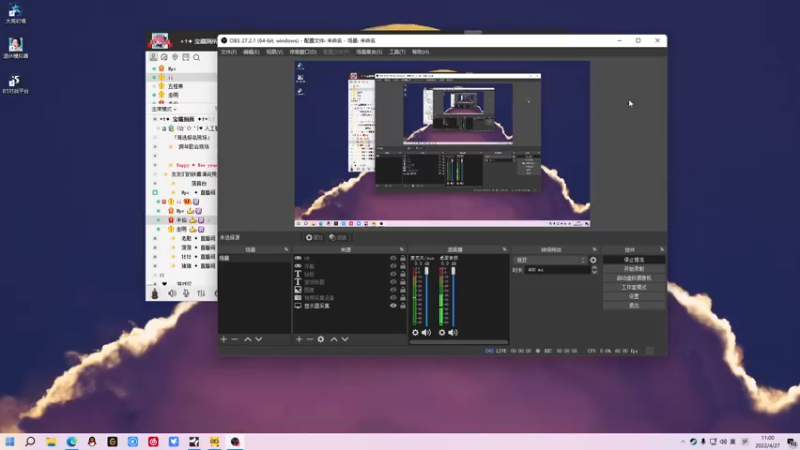
Task: Collapse the top channel group in chat tree
Action: point(155,119)
